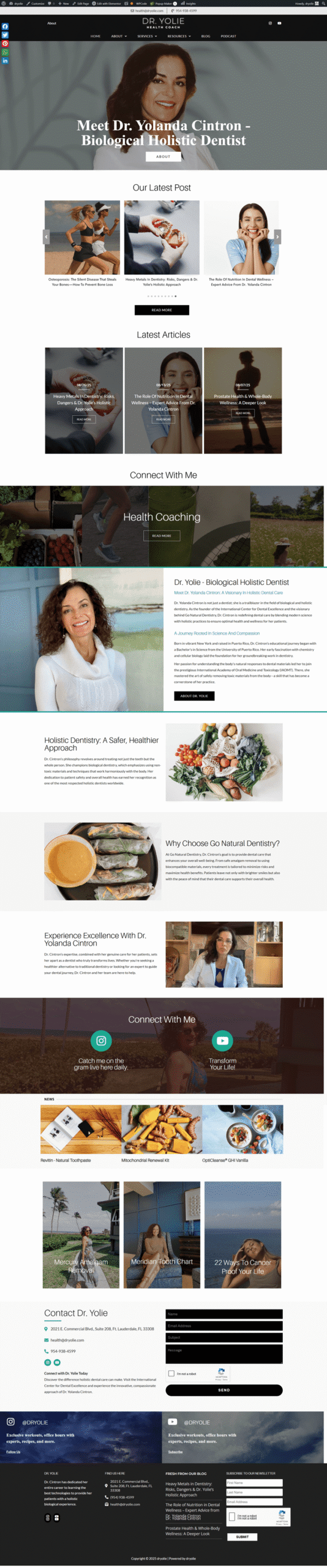Click teal YouTube circle above Transform Your Life
The width and height of the screenshot is (327, 1568).
point(222,1041)
